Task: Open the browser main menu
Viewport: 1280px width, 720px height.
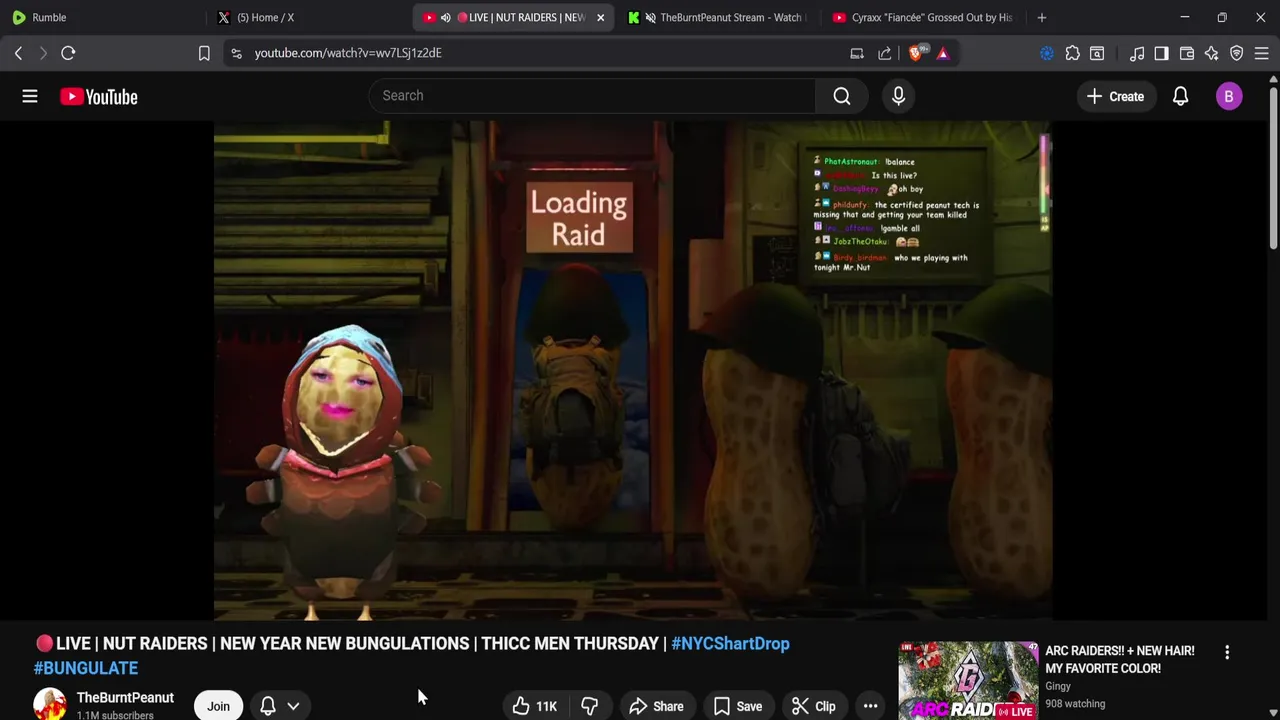Action: click(1262, 53)
